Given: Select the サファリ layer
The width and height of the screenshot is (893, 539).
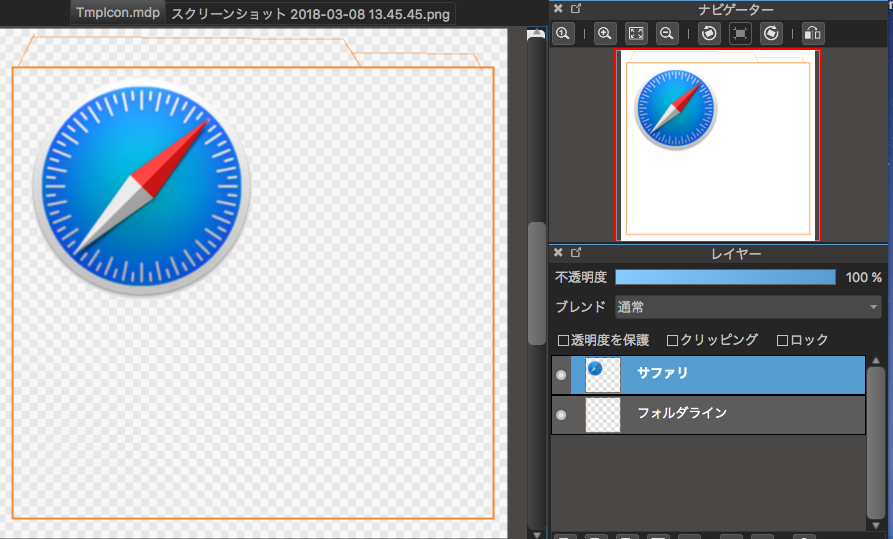Looking at the screenshot, I should (708, 375).
